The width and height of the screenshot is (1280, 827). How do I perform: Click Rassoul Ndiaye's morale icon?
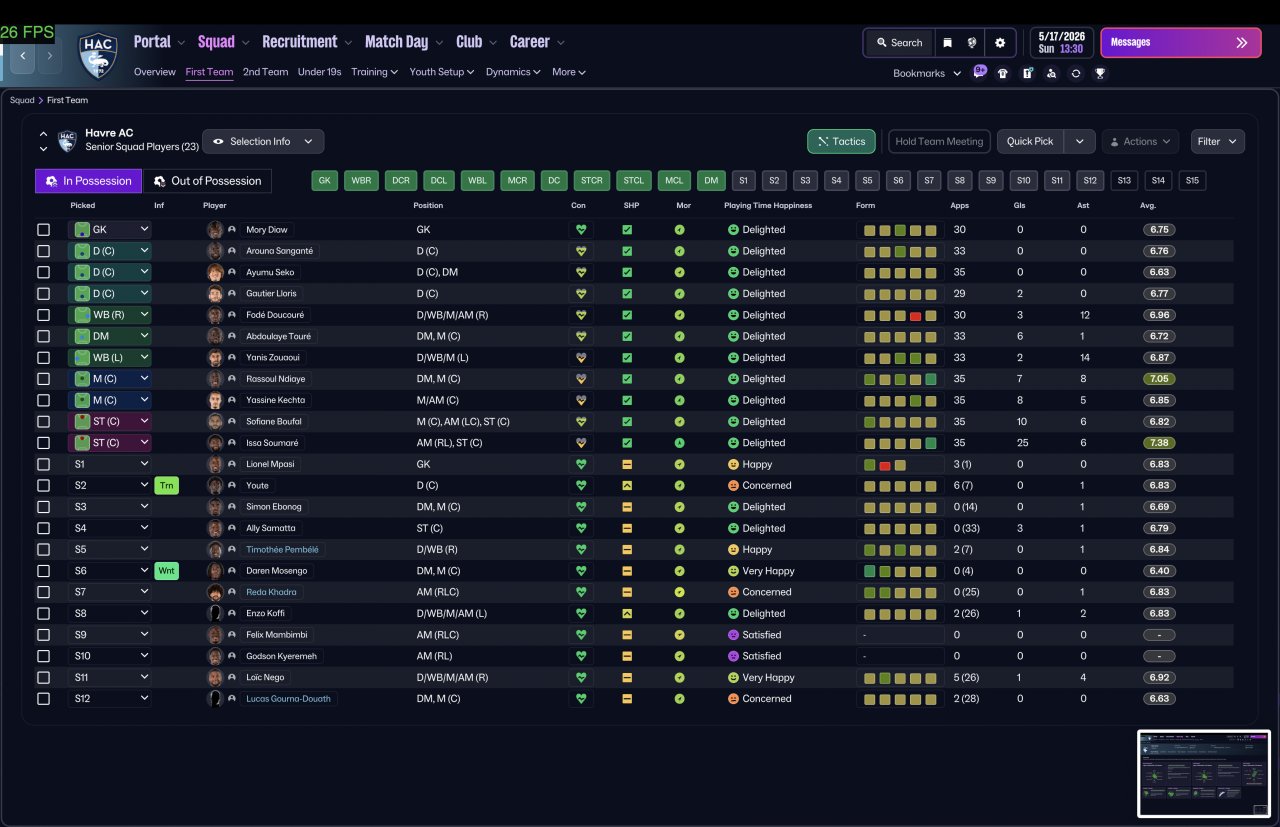(680, 379)
